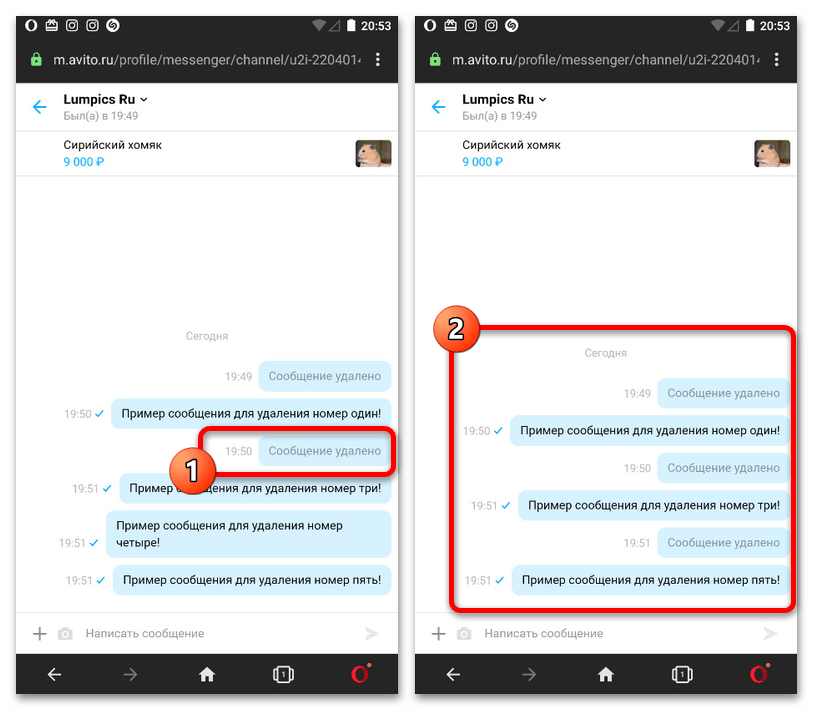This screenshot has width=813, height=710.
Task: Click 19:49 Сообщение удалено bubble in left phone
Action: [x=325, y=377]
